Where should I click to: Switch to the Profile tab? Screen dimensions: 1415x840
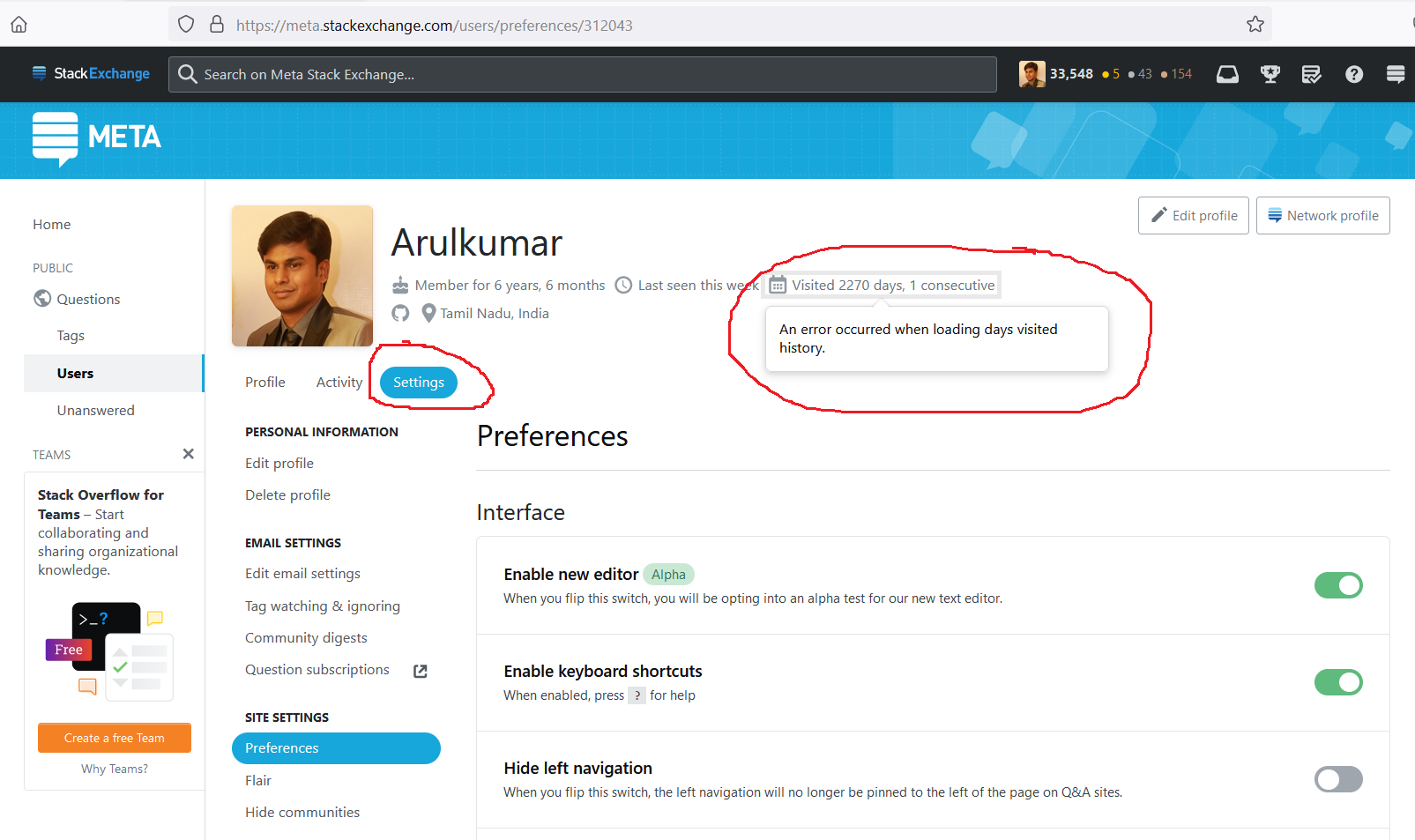pos(265,382)
